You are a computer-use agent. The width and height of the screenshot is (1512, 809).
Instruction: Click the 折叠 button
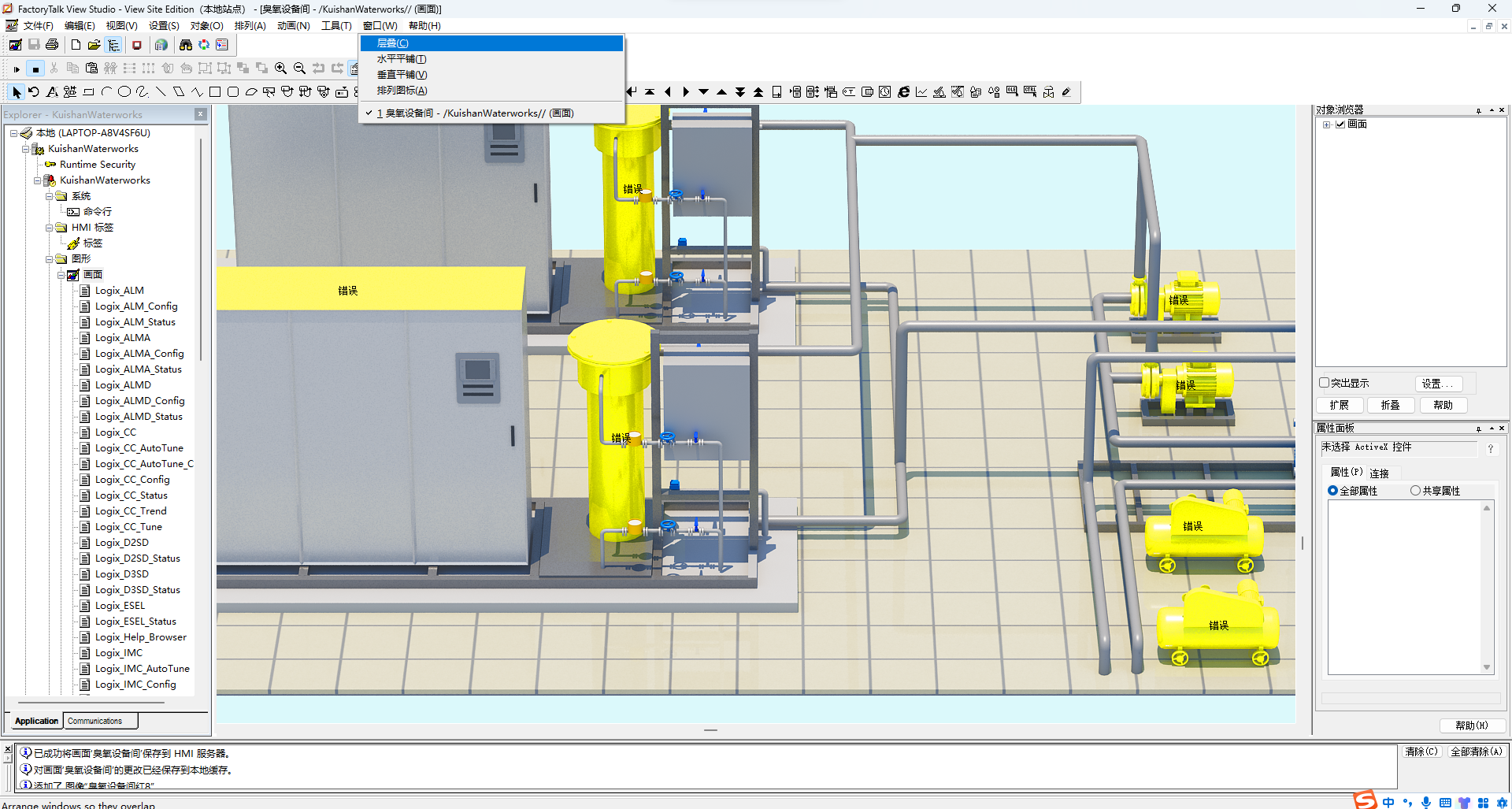[x=1391, y=405]
